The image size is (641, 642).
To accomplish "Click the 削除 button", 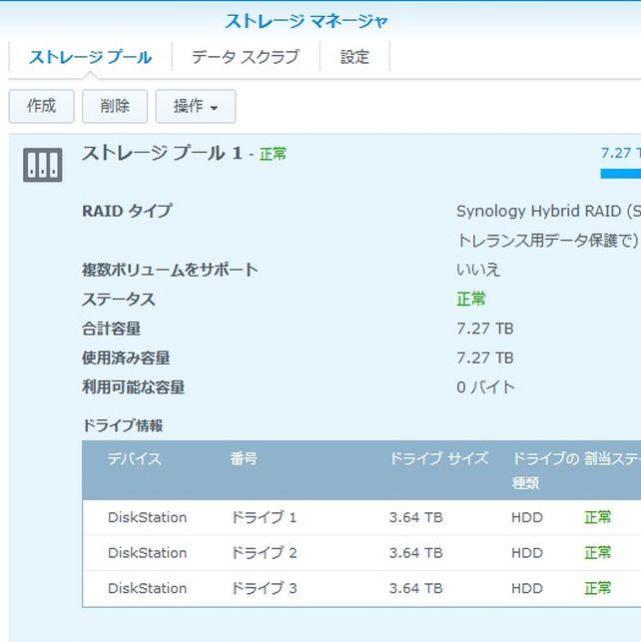I will pyautogui.click(x=115, y=106).
